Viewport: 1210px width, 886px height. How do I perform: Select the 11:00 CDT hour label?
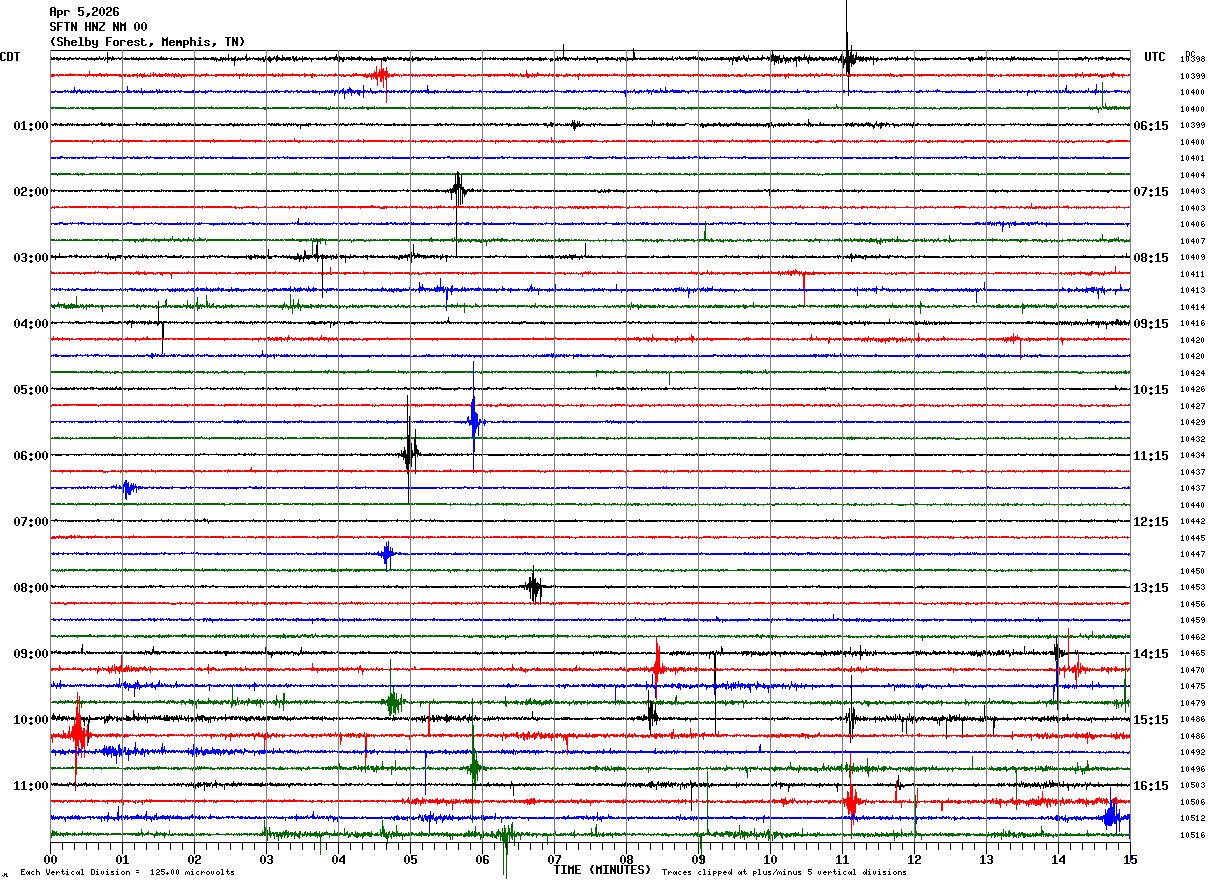31,786
